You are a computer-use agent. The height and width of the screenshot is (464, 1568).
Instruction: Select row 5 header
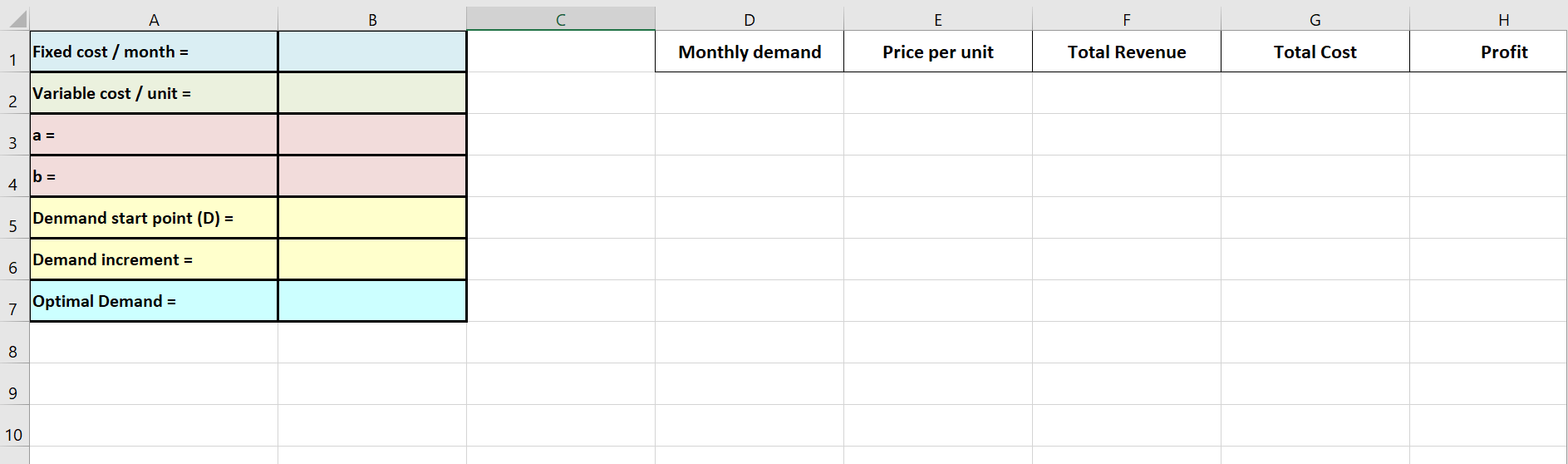(x=14, y=218)
